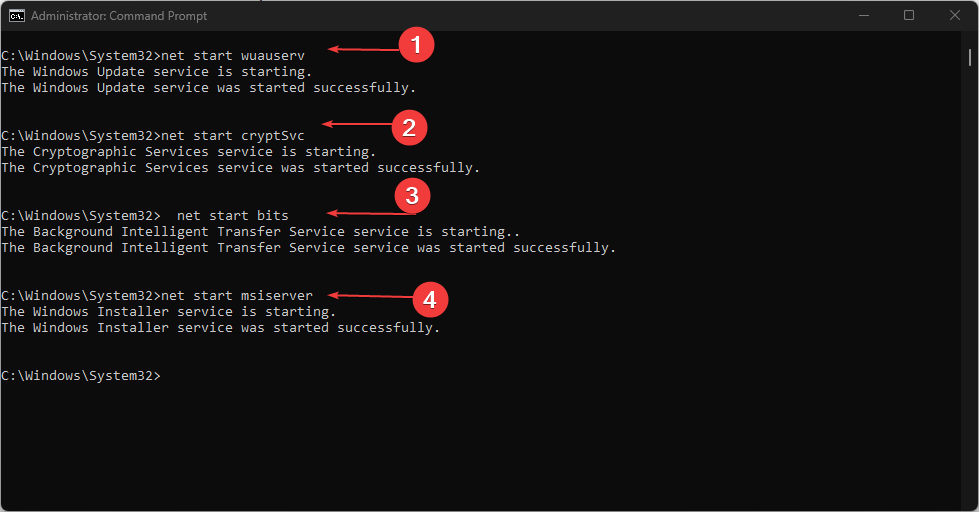
Task: Click the Administrator: Command Prompt title text
Action: tap(118, 16)
